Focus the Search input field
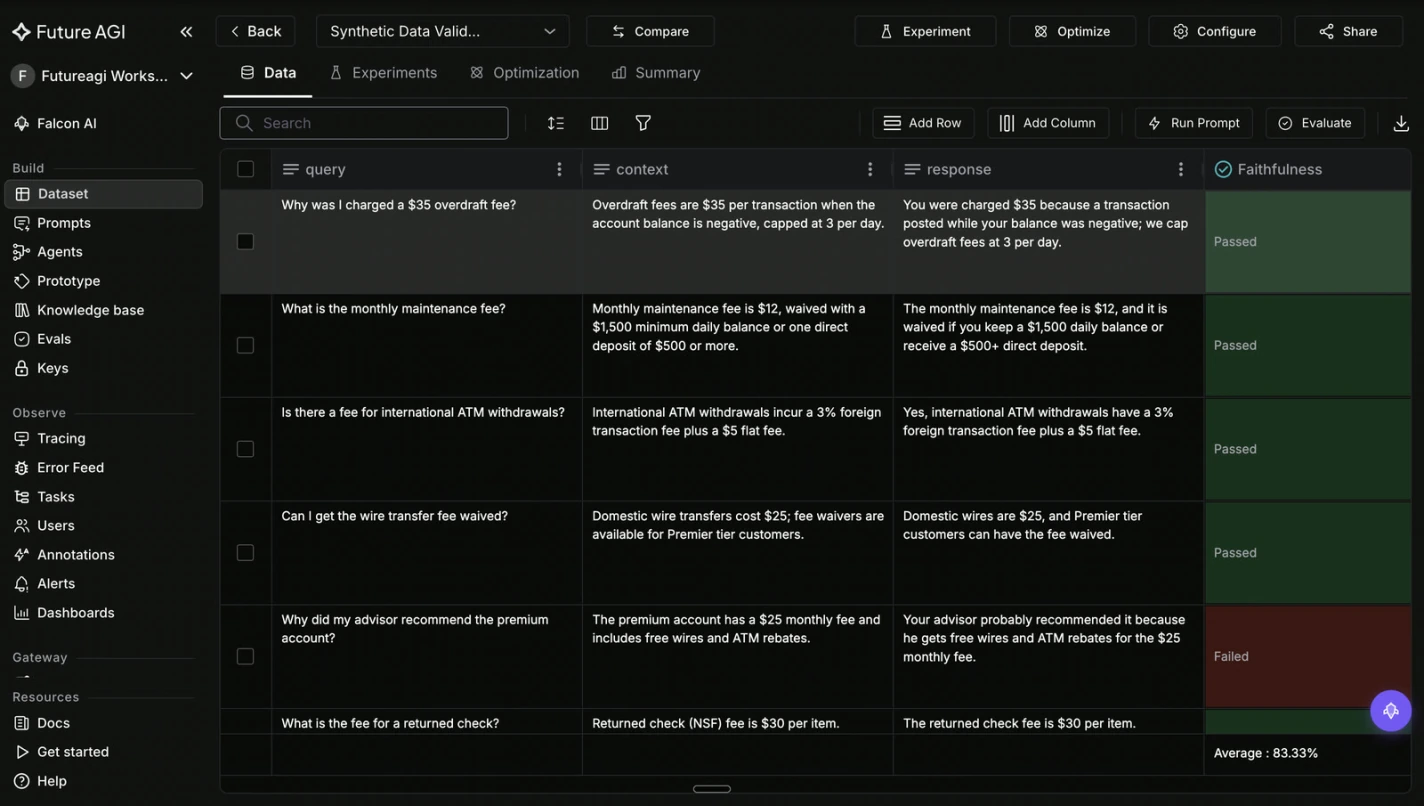Image resolution: width=1424 pixels, height=806 pixels. click(x=364, y=123)
